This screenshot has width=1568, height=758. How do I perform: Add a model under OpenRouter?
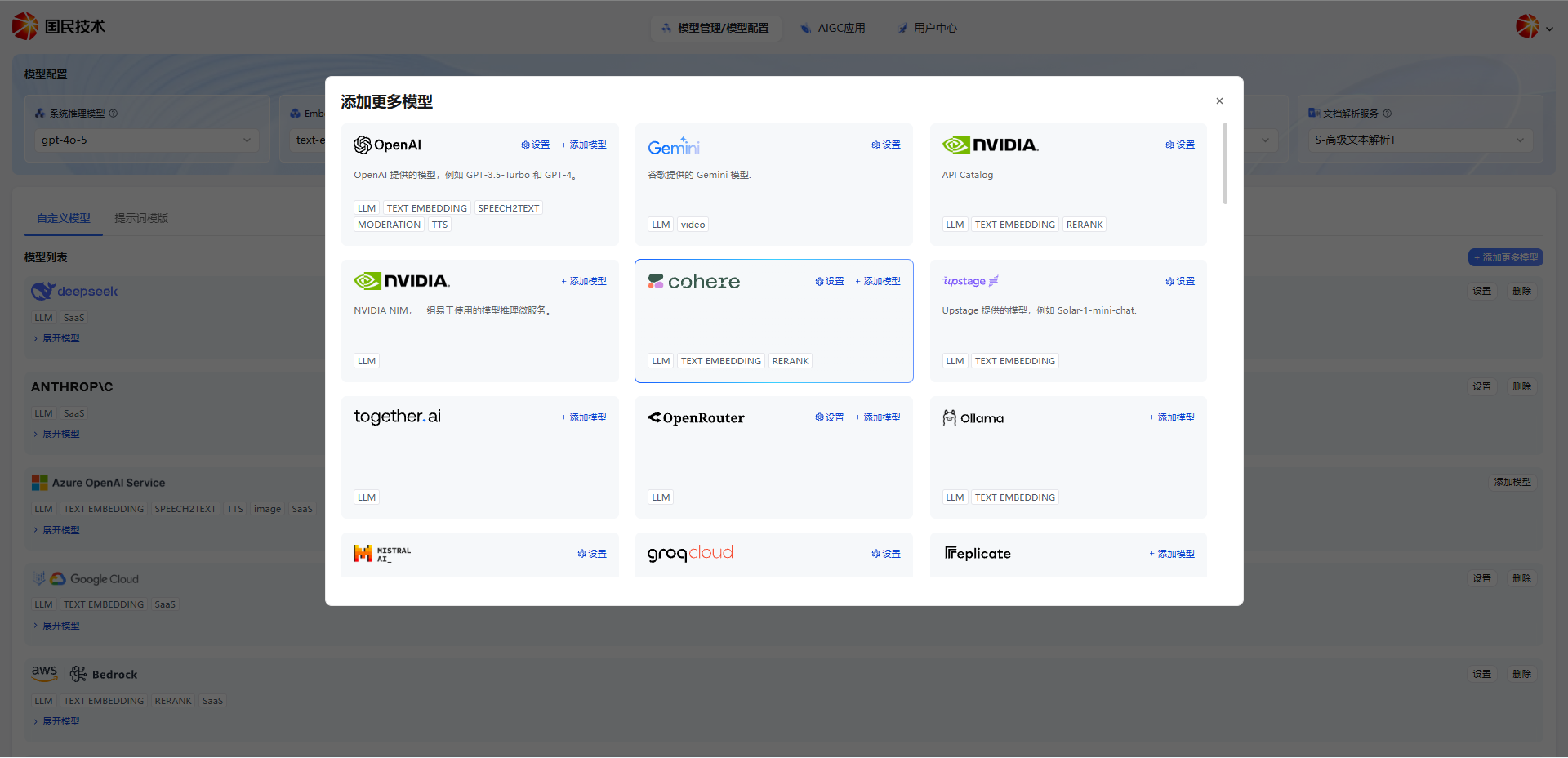878,417
